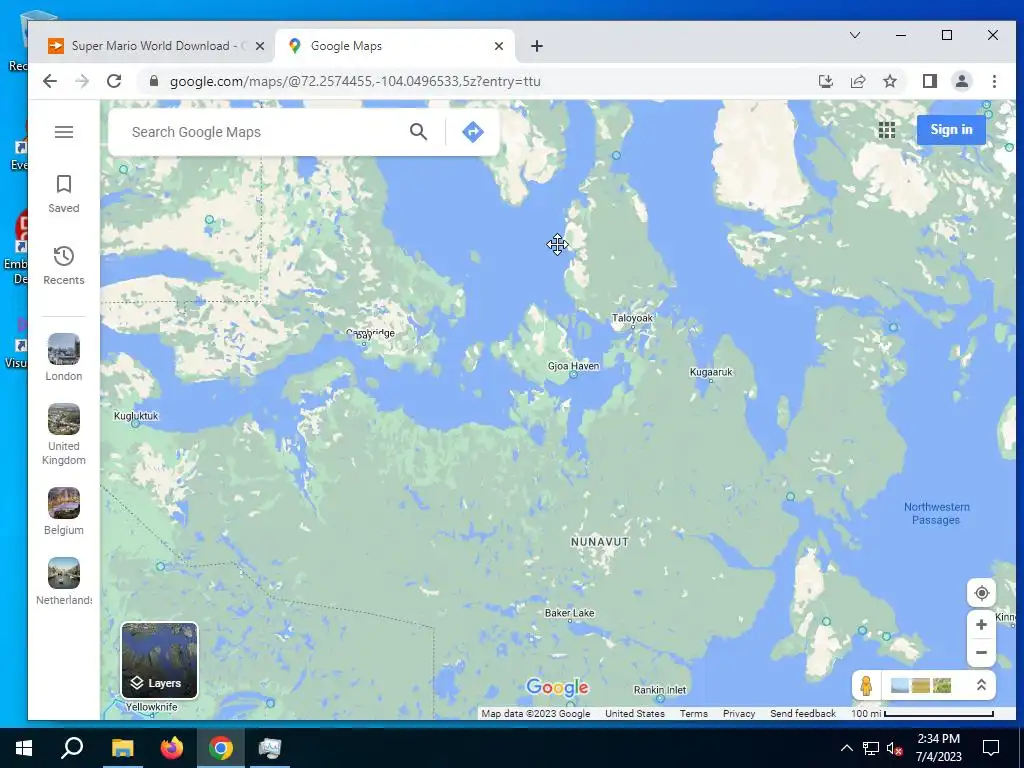Open the Google Maps hamburger menu
Image resolution: width=1024 pixels, height=768 pixels.
64,132
